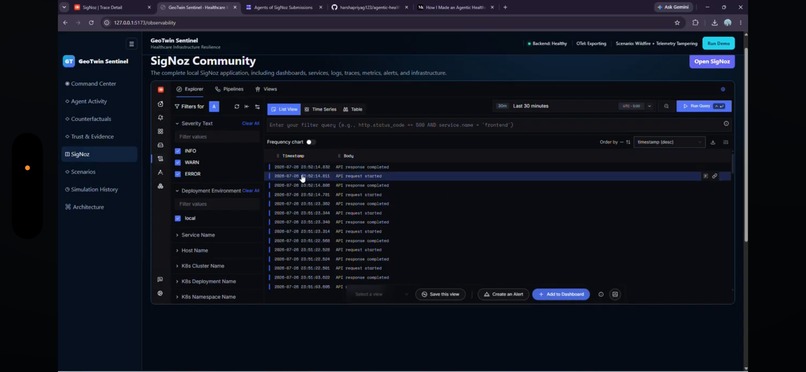Toggle the GeoTwin sidebar hamburger menu

pyautogui.click(x=132, y=44)
